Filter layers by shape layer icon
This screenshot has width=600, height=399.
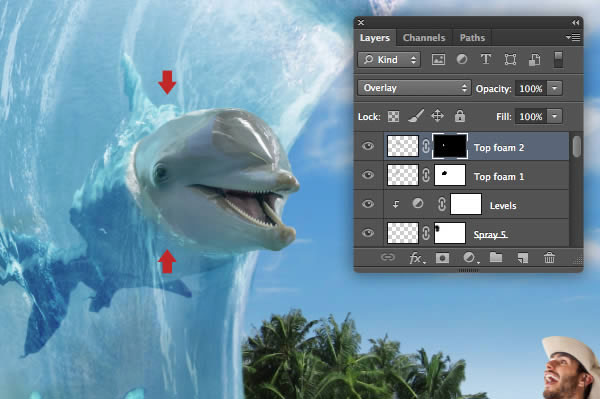510,59
